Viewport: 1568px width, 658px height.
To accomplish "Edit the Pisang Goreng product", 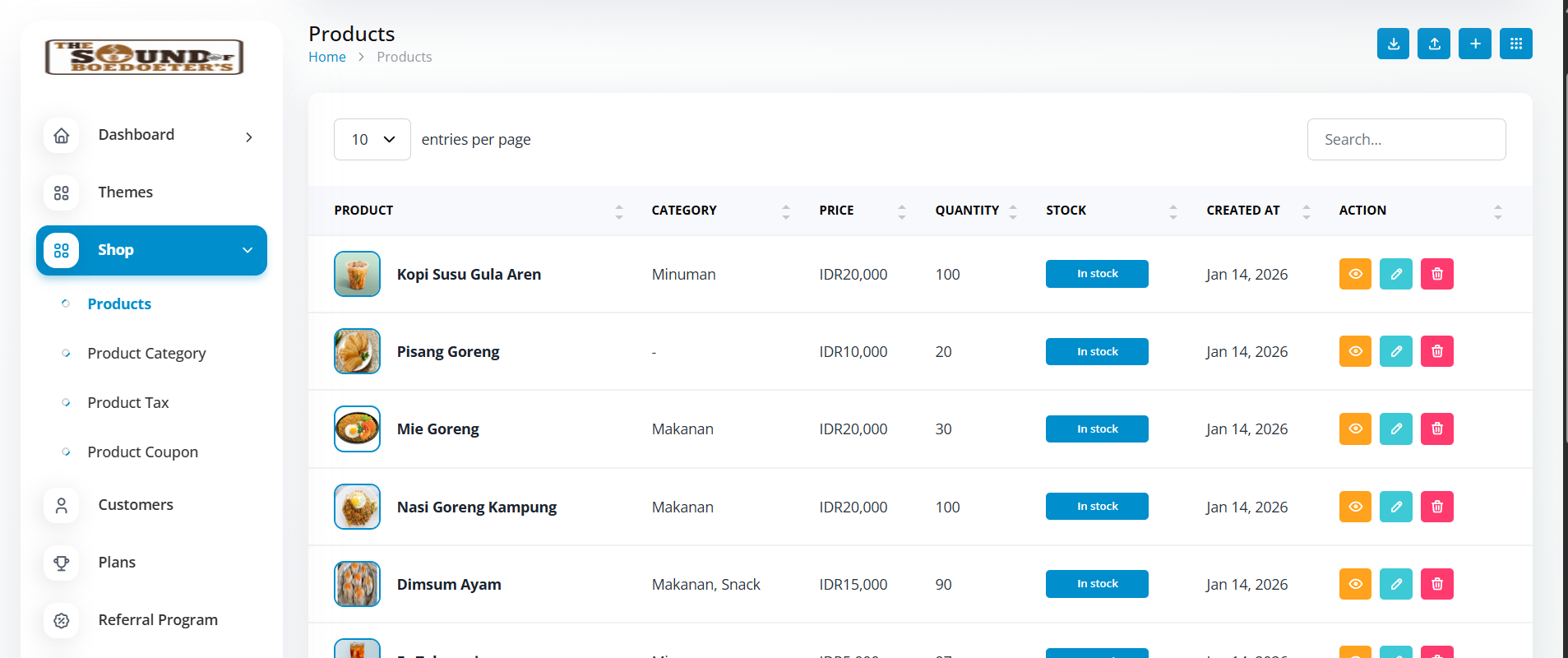I will (x=1396, y=351).
